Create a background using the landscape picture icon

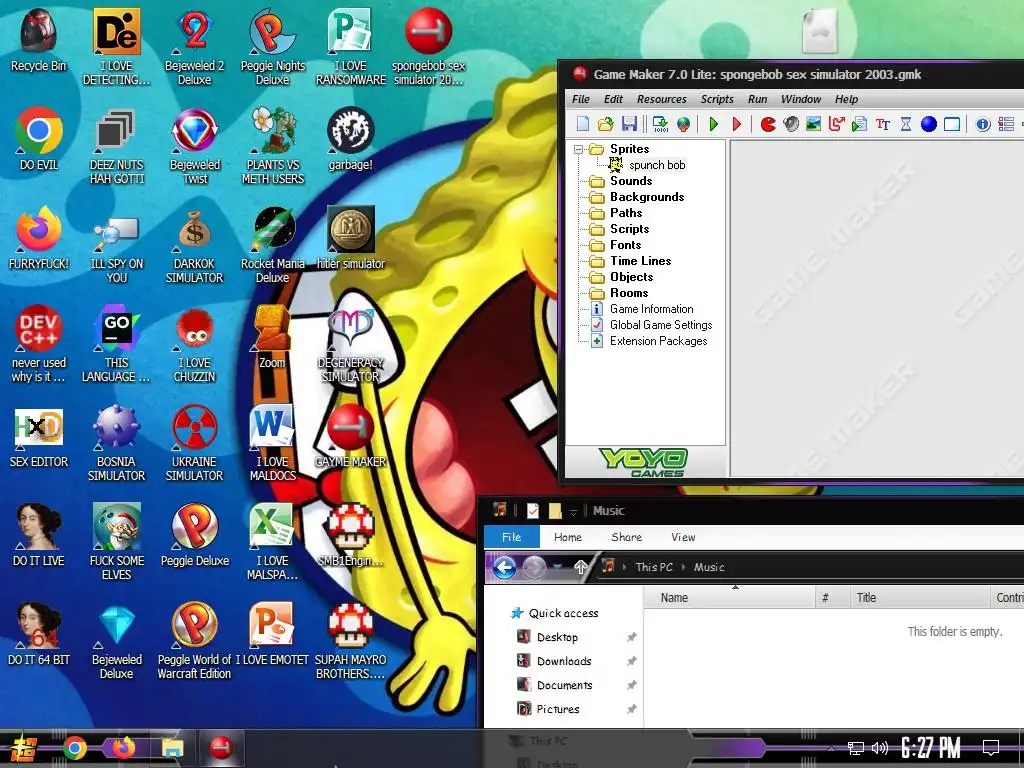pos(813,123)
